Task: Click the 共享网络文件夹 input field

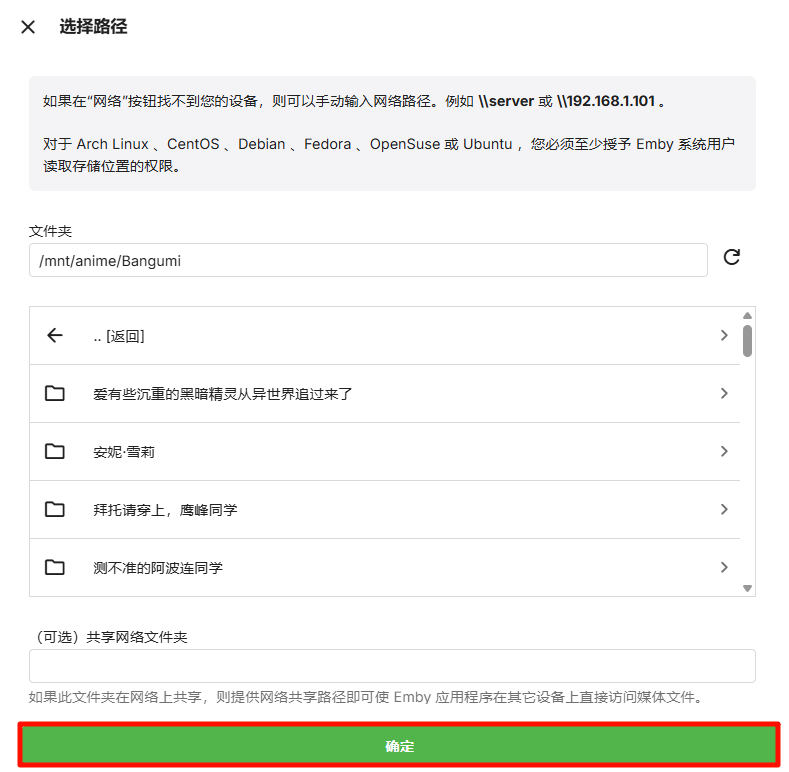Action: tap(392, 666)
